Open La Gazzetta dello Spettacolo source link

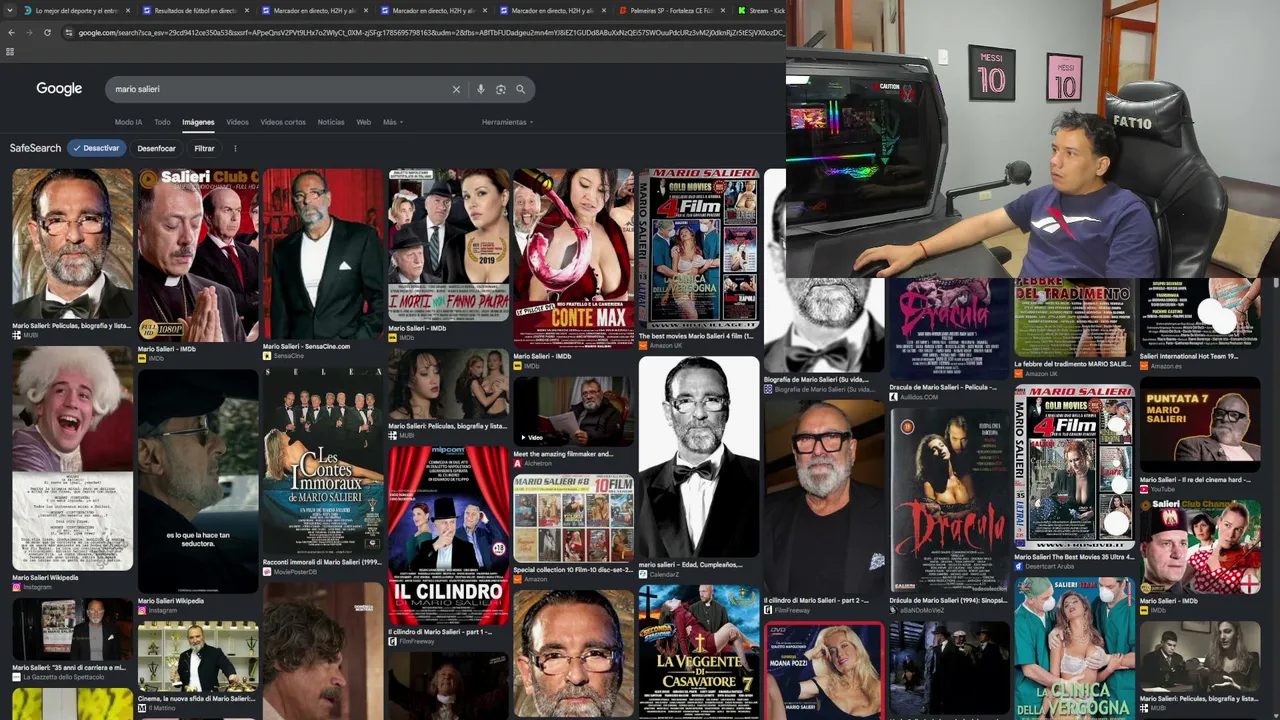pyautogui.click(x=60, y=677)
